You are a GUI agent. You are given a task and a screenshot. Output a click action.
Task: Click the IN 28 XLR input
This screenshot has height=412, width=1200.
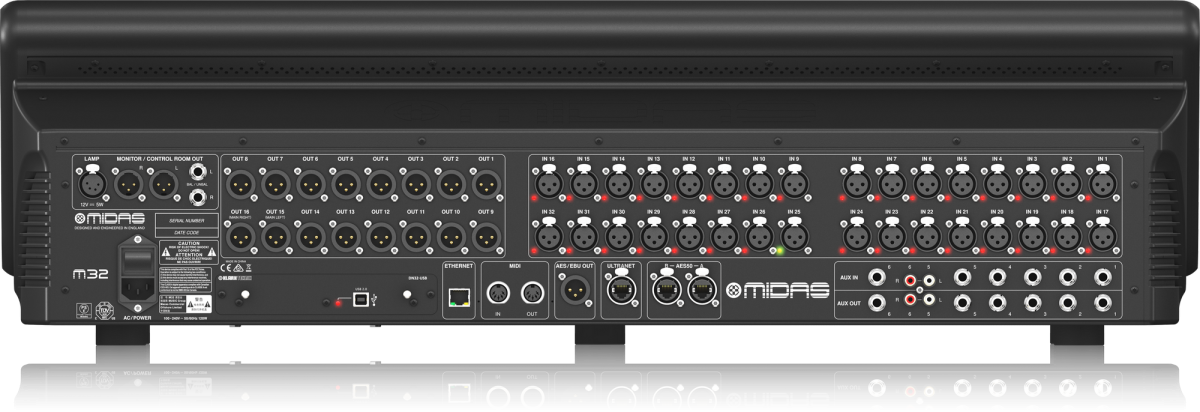[688, 236]
